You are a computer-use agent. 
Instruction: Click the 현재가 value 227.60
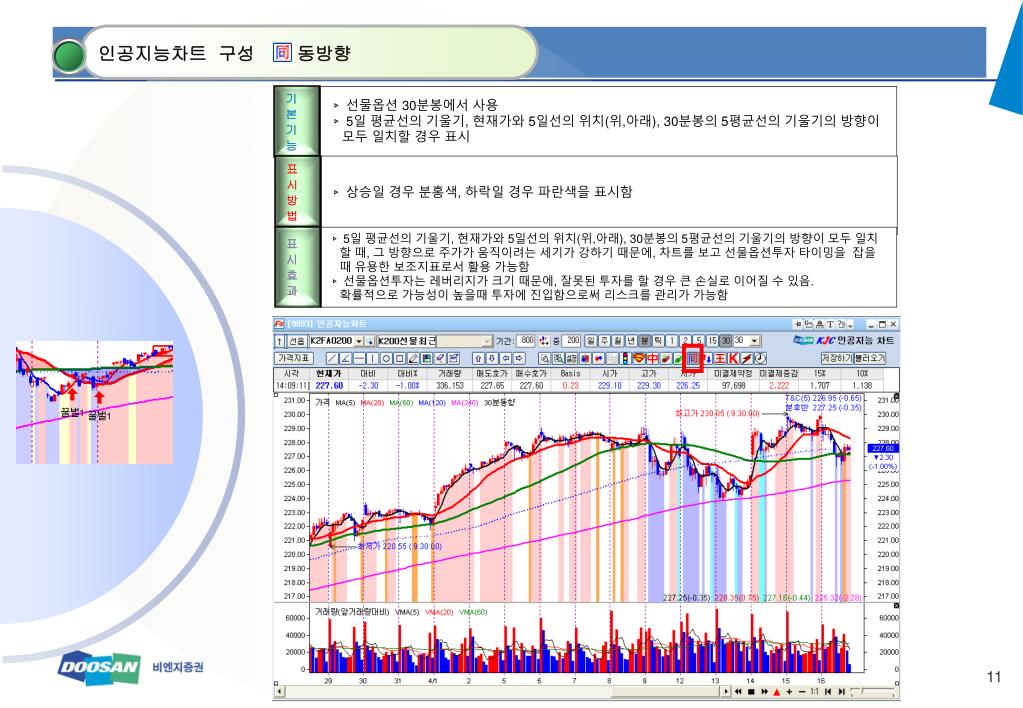click(x=329, y=386)
